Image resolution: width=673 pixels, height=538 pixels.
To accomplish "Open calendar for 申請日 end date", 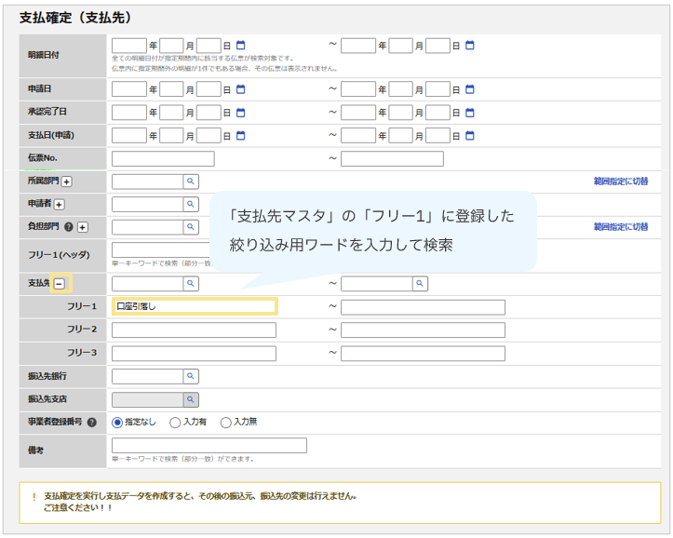I will (x=470, y=89).
